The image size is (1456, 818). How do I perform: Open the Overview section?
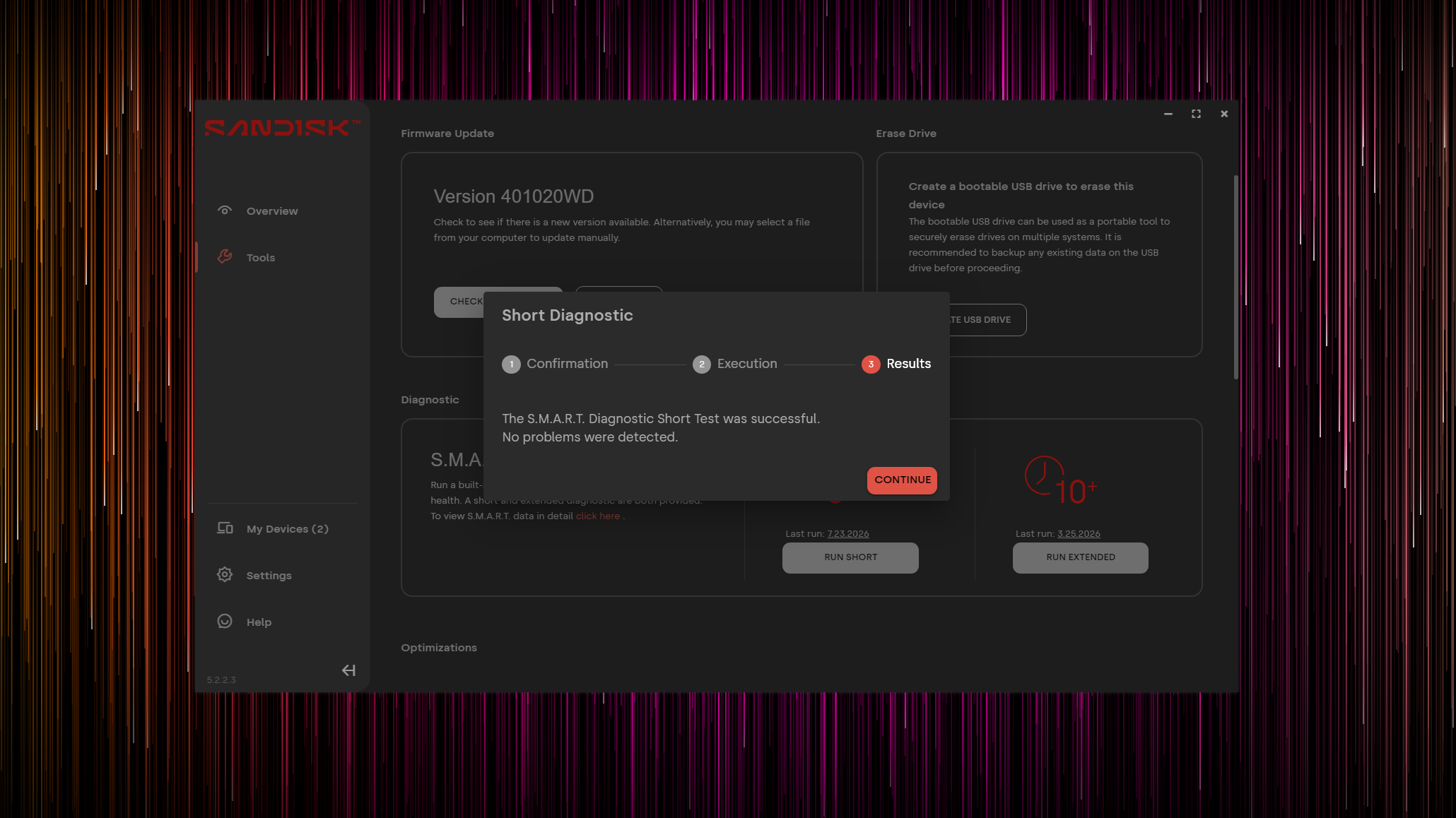coord(272,211)
